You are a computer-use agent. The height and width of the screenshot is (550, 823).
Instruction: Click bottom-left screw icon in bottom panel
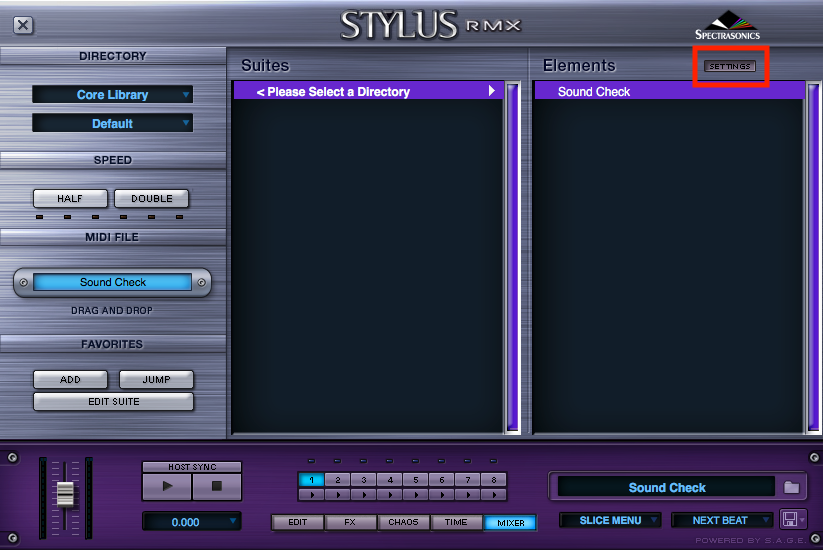click(13, 538)
